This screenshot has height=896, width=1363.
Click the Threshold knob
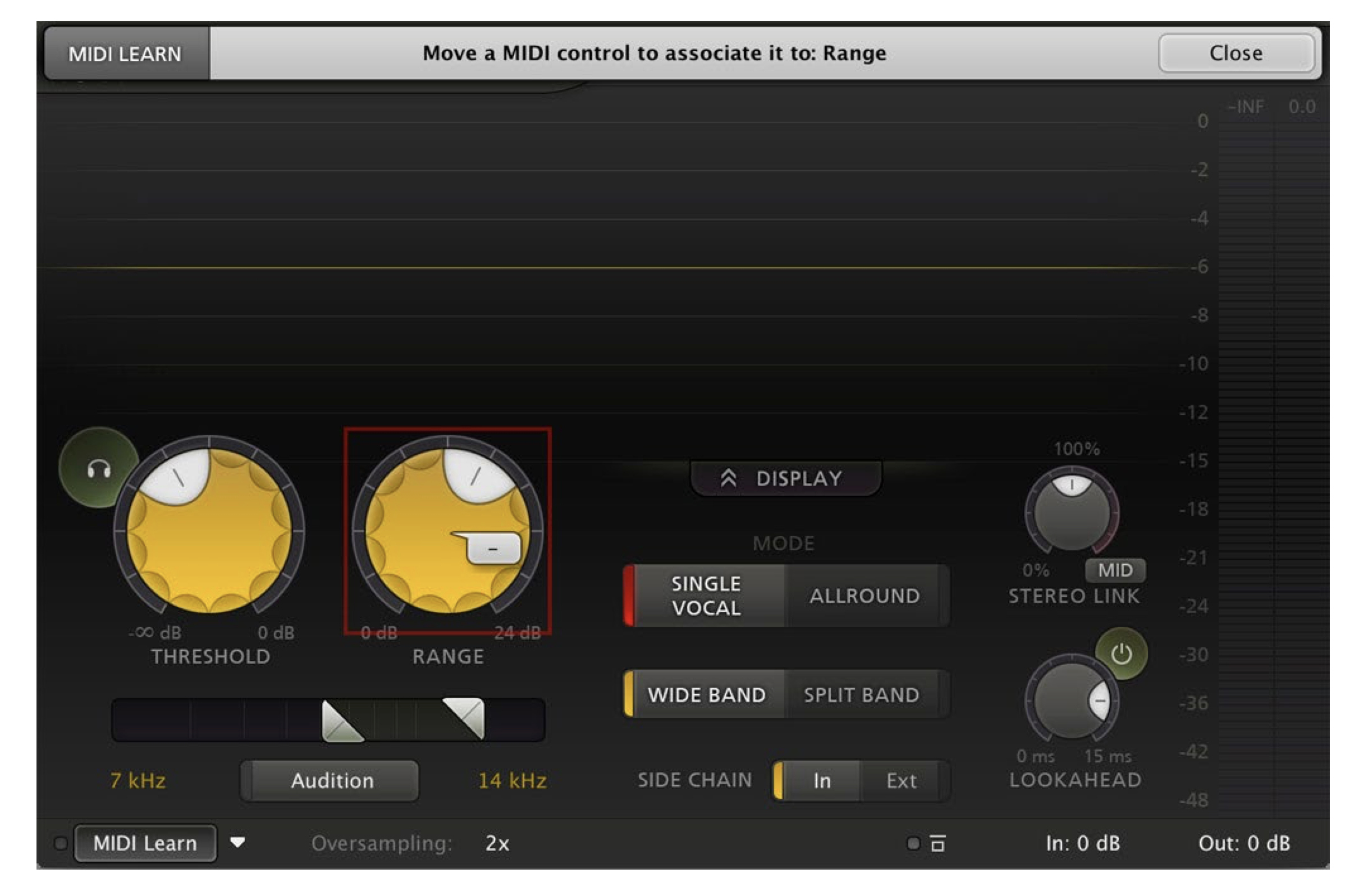pos(209,530)
